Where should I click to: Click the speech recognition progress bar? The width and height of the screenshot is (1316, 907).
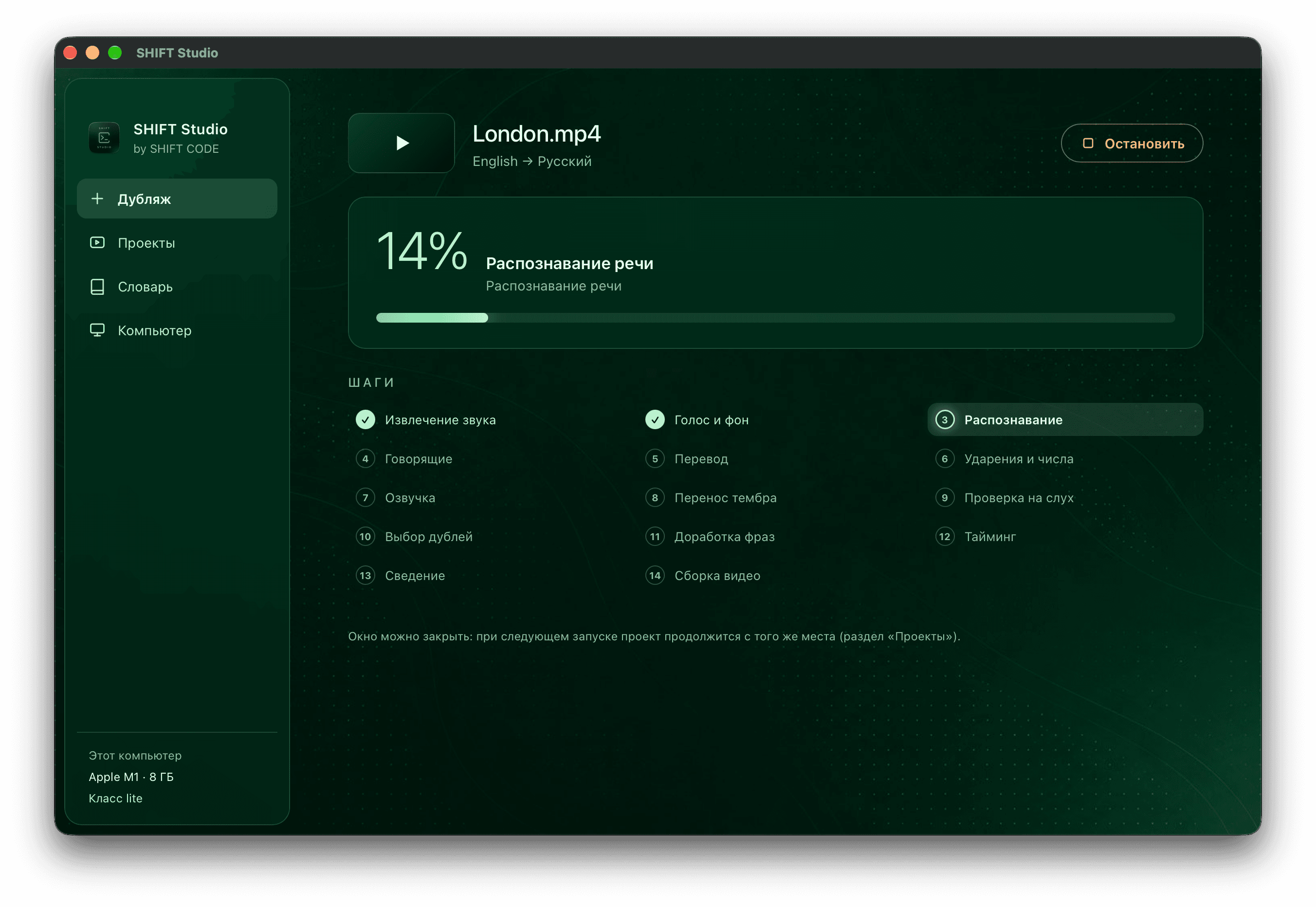(775, 318)
